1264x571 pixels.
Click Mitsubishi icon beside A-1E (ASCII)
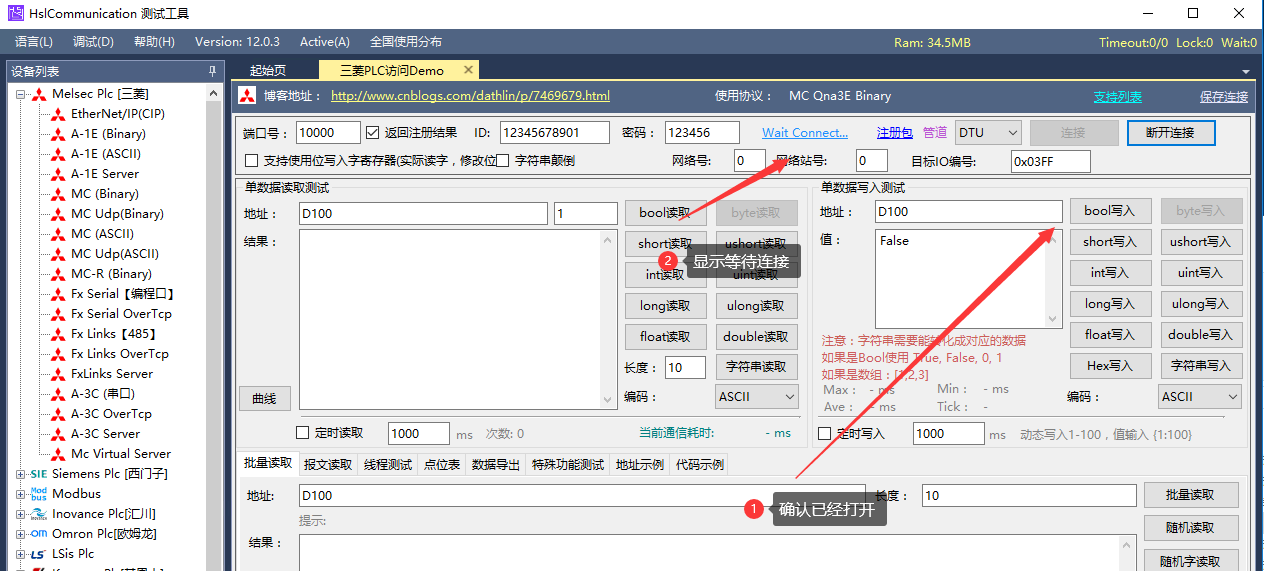pyautogui.click(x=58, y=154)
